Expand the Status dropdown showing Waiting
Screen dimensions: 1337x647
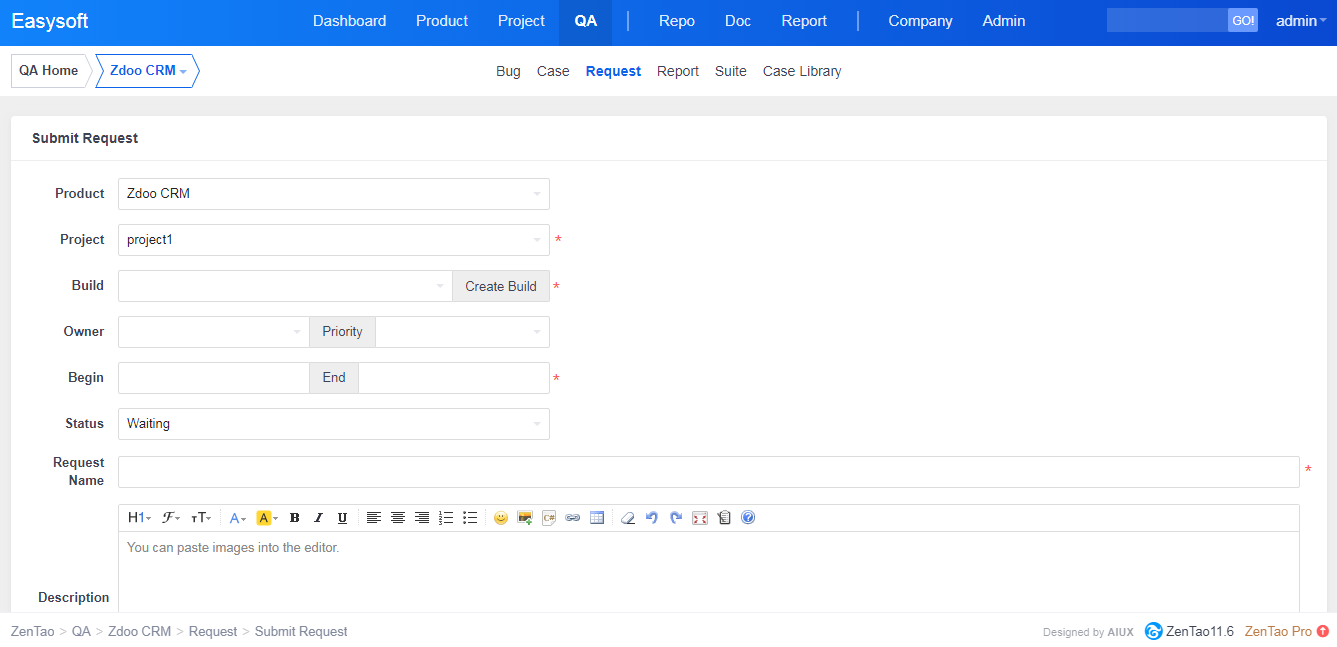(x=334, y=424)
